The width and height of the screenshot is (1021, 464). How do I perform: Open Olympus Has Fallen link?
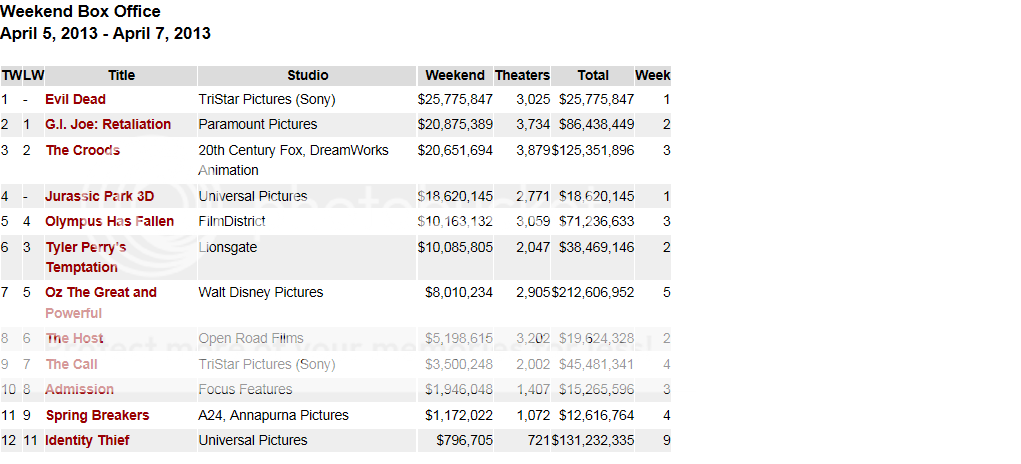point(109,221)
